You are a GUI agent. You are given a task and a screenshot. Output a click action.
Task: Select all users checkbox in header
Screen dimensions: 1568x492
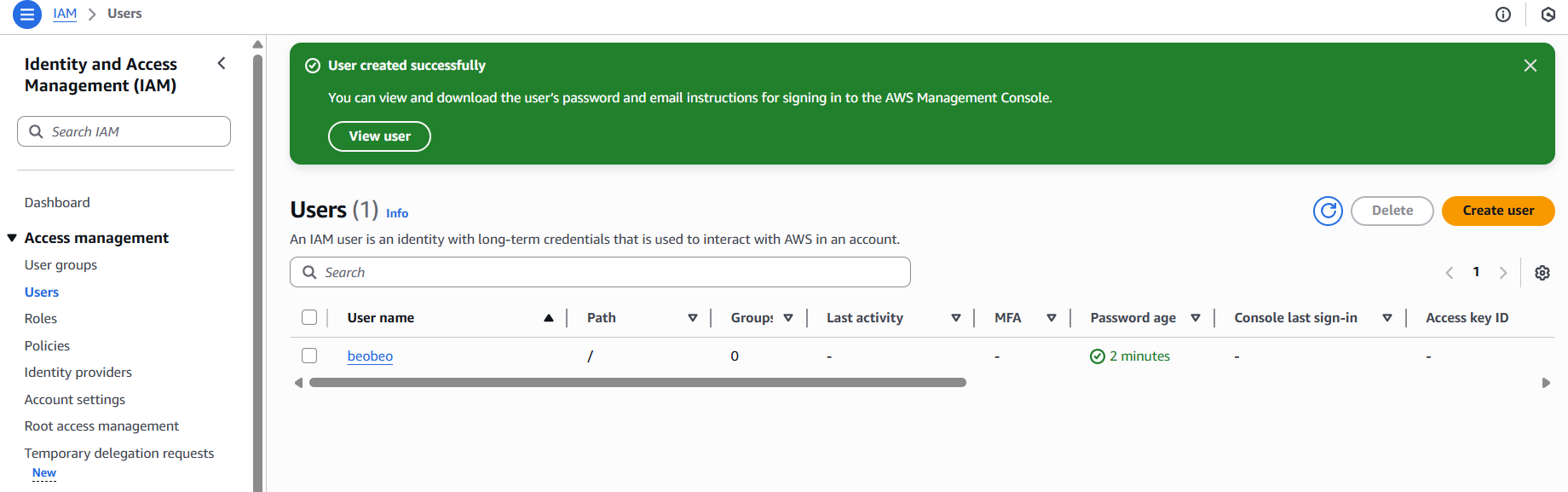[x=309, y=317]
